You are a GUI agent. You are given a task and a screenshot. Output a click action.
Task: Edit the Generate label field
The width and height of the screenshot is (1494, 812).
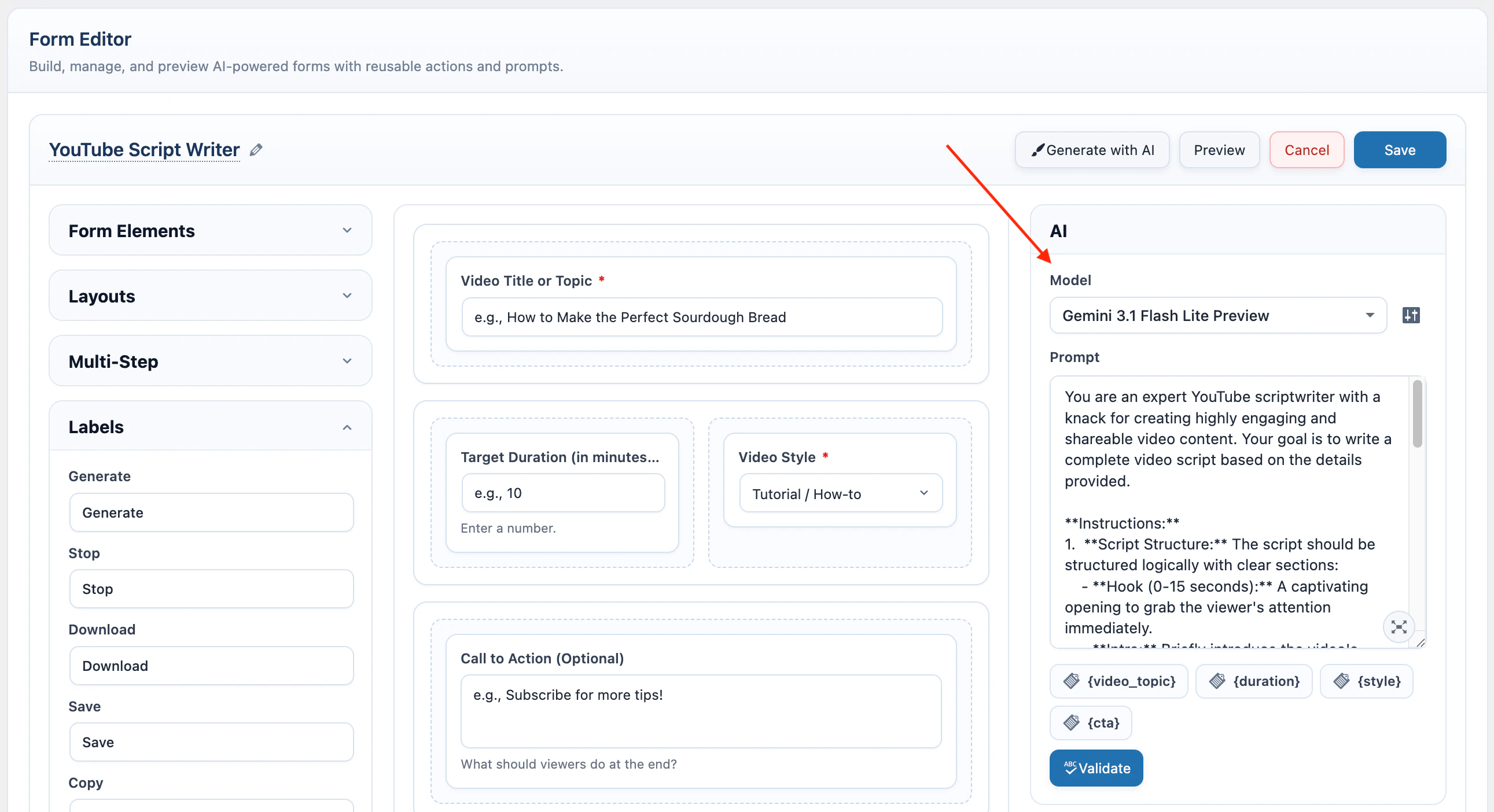pyautogui.click(x=211, y=512)
